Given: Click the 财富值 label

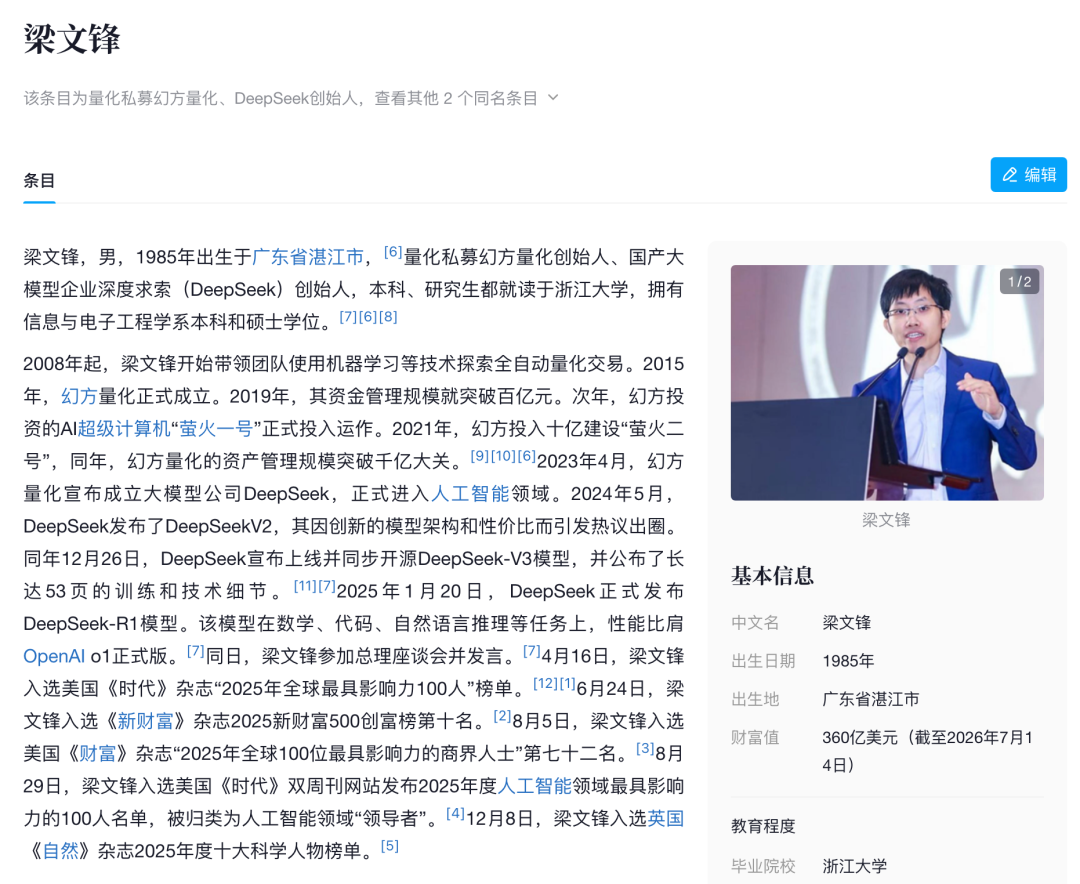Looking at the screenshot, I should (x=755, y=737).
